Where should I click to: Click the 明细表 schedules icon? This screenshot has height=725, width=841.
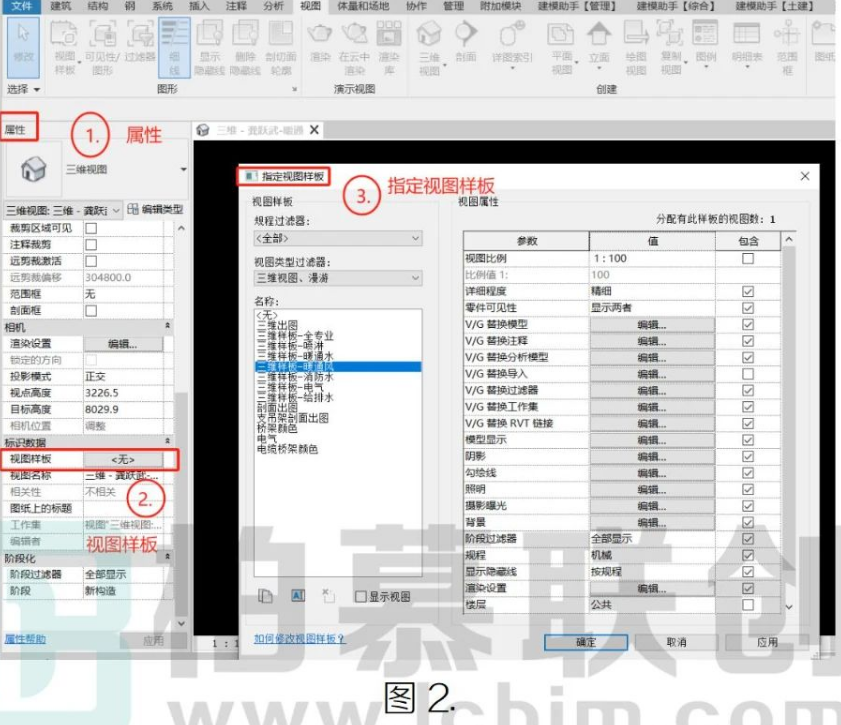tap(747, 45)
